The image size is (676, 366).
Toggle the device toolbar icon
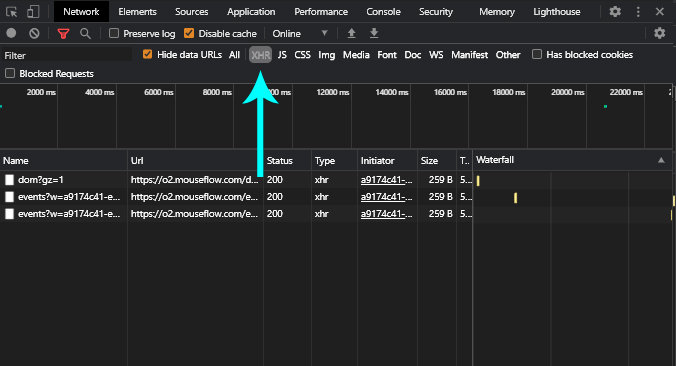(33, 12)
